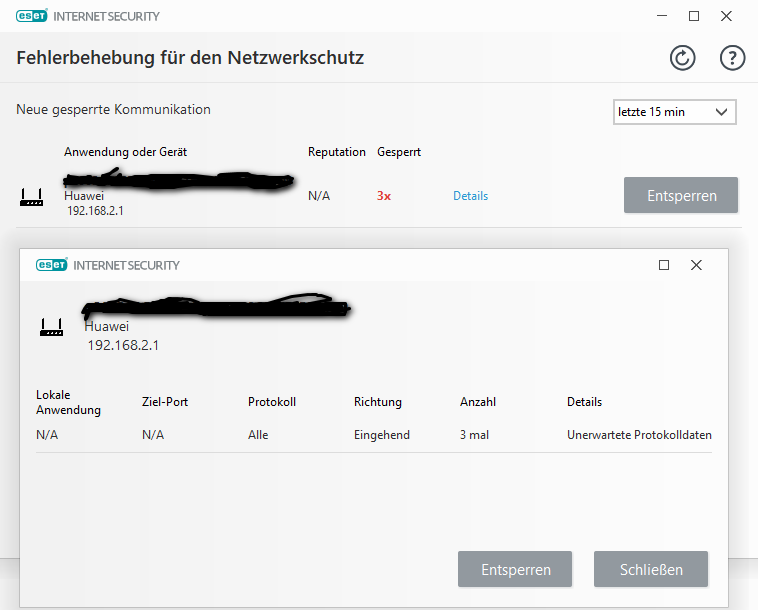Click the "3 mal" count value
The height and width of the screenshot is (610, 758).
point(474,435)
